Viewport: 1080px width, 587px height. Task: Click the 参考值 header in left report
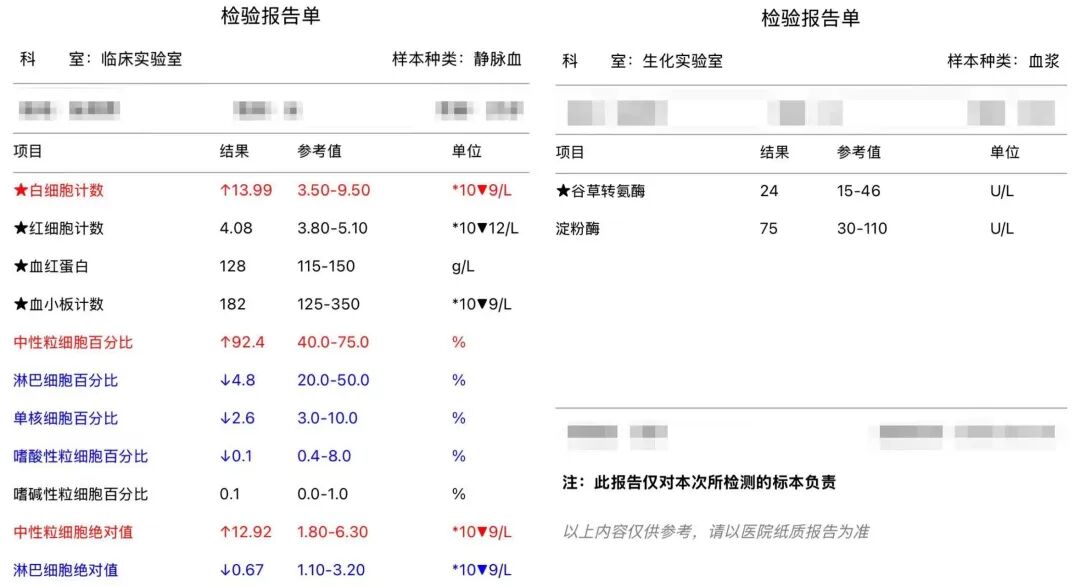319,151
